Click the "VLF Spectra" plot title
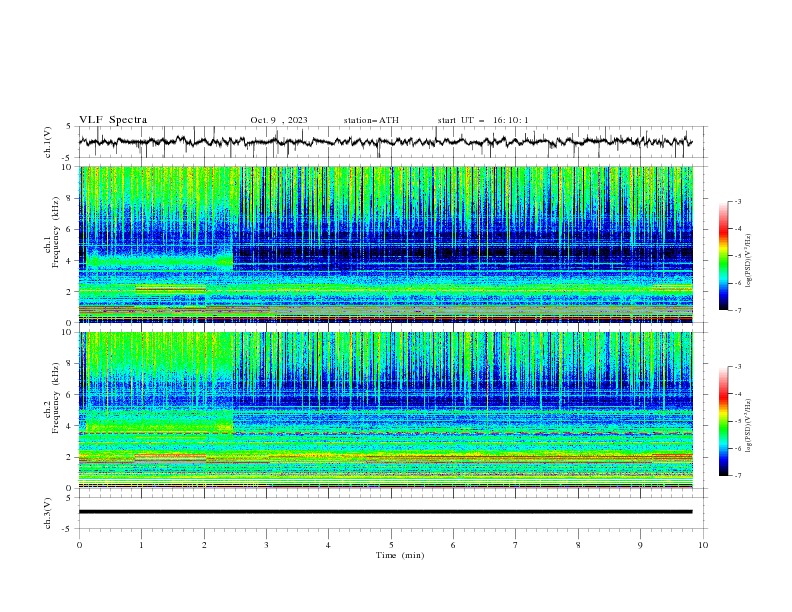 coord(113,120)
